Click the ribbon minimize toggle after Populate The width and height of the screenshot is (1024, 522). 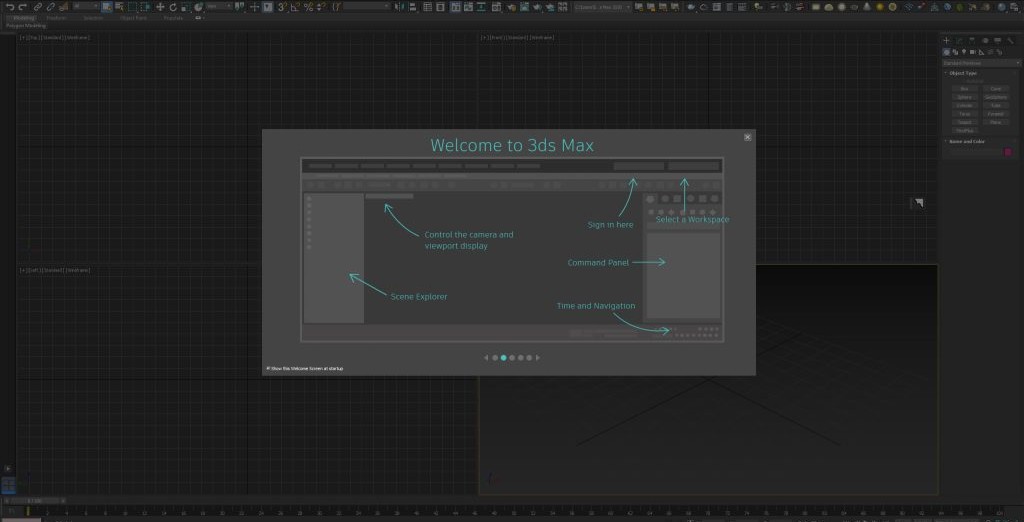click(x=198, y=18)
